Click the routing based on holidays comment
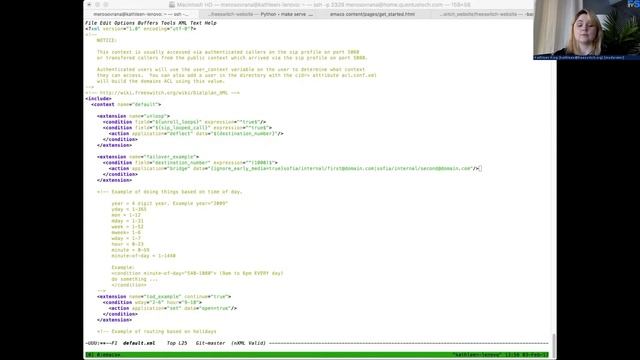Image resolution: width=640 pixels, height=360 pixels. 157,331
